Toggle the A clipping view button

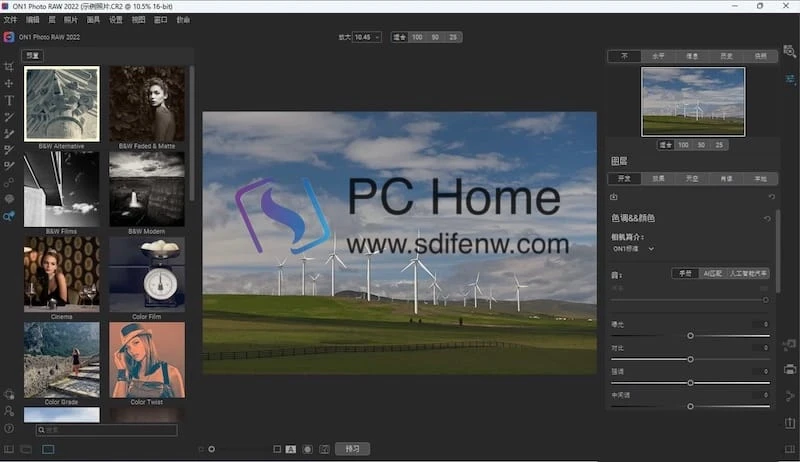point(291,449)
